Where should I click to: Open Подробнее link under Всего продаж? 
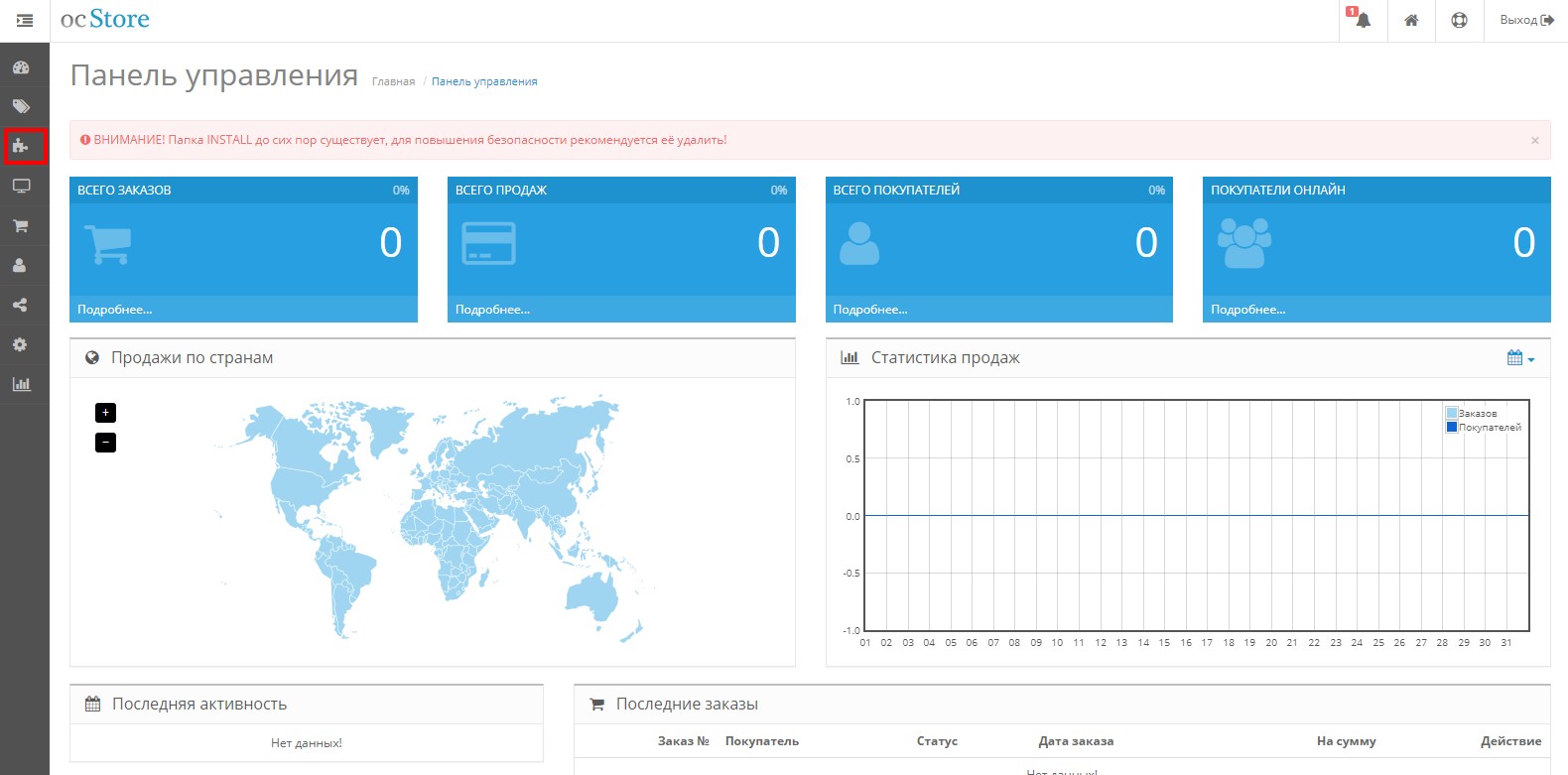pyautogui.click(x=492, y=310)
